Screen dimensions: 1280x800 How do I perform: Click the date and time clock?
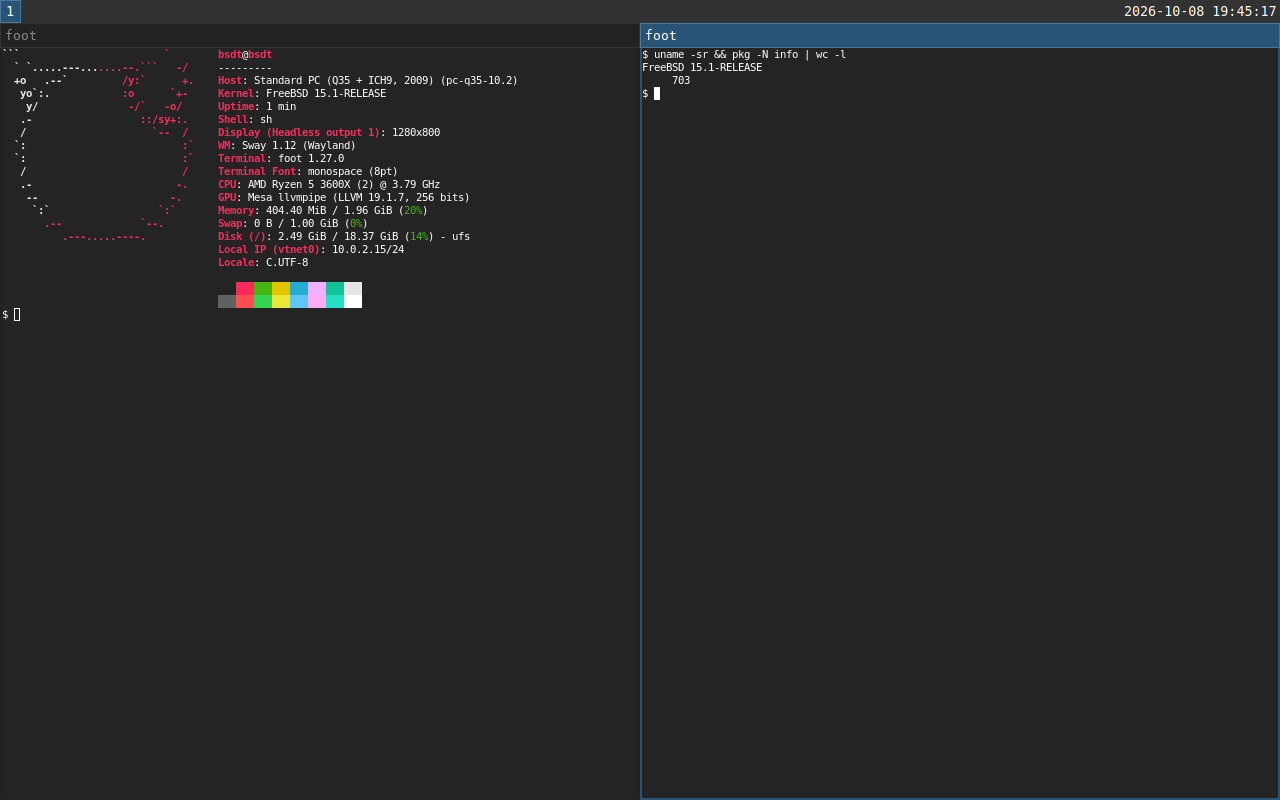pyautogui.click(x=1200, y=11)
